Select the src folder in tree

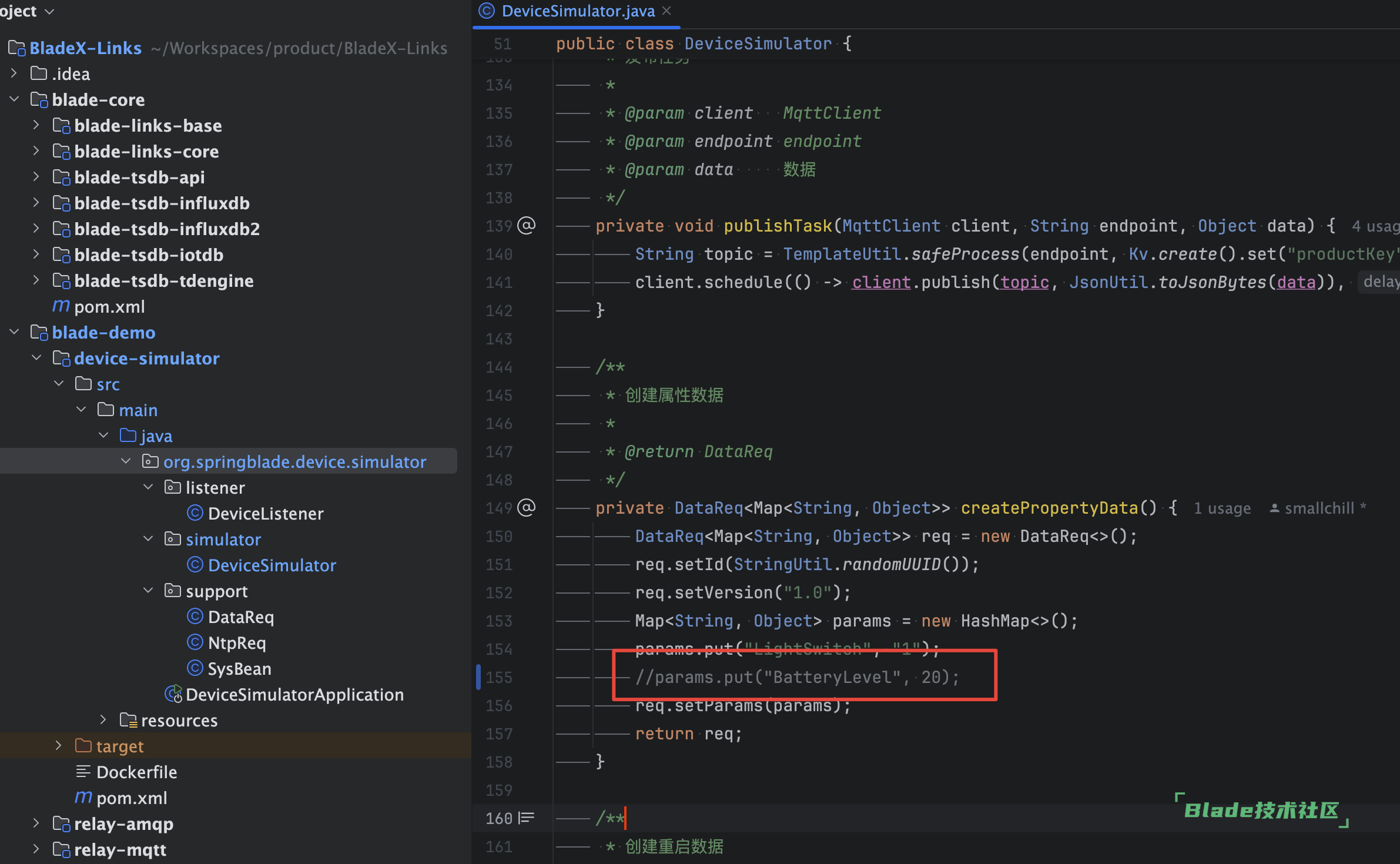(x=108, y=384)
